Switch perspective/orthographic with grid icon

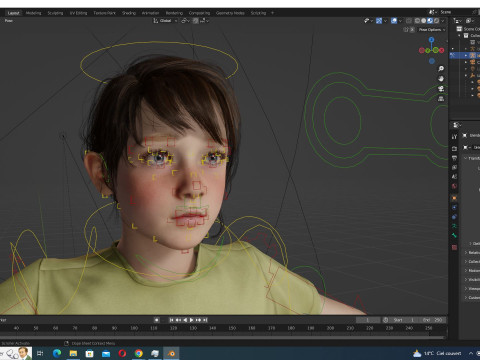pyautogui.click(x=441, y=99)
